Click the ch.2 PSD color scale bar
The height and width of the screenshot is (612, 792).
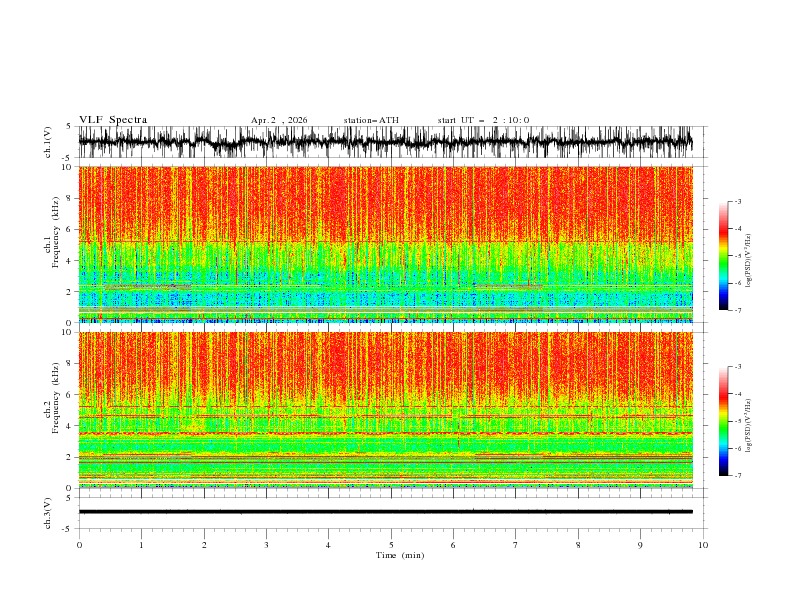pyautogui.click(x=723, y=421)
